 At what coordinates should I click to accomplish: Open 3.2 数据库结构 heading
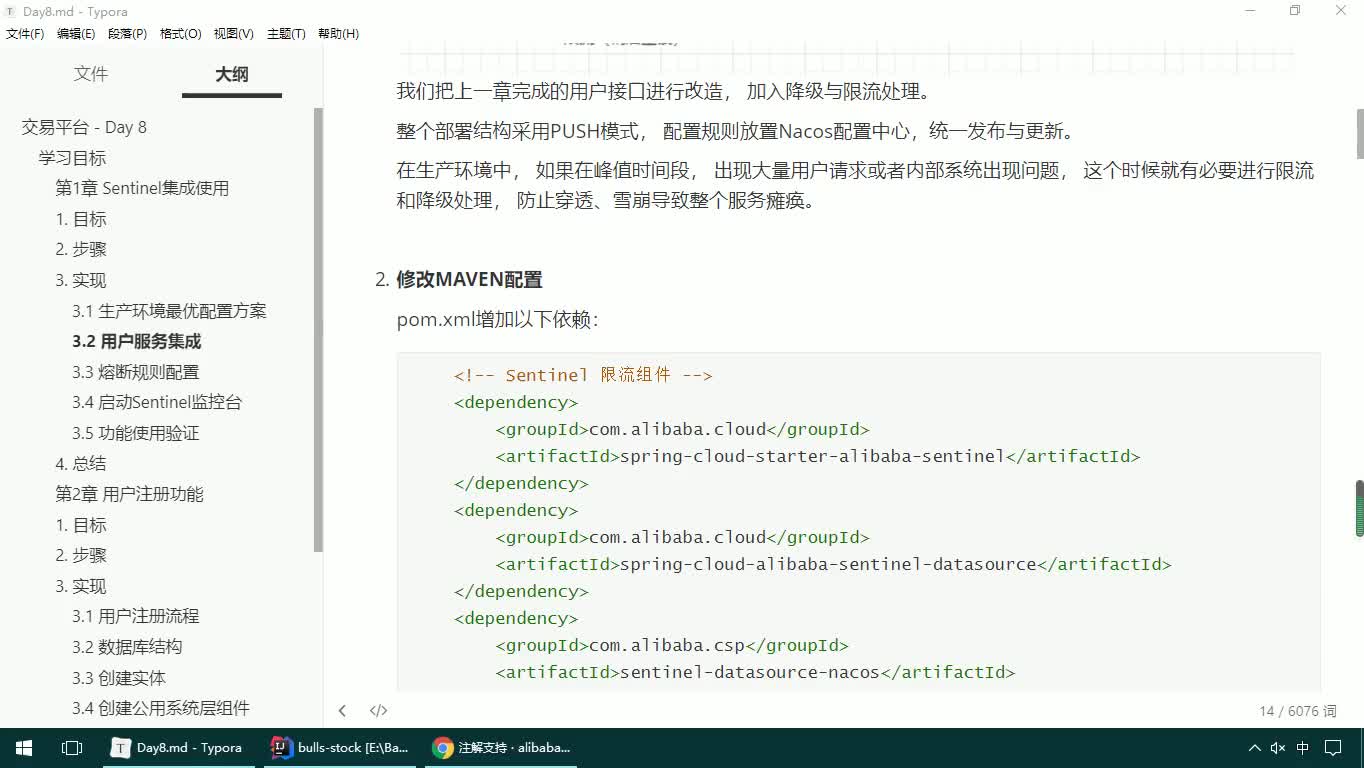coord(127,647)
